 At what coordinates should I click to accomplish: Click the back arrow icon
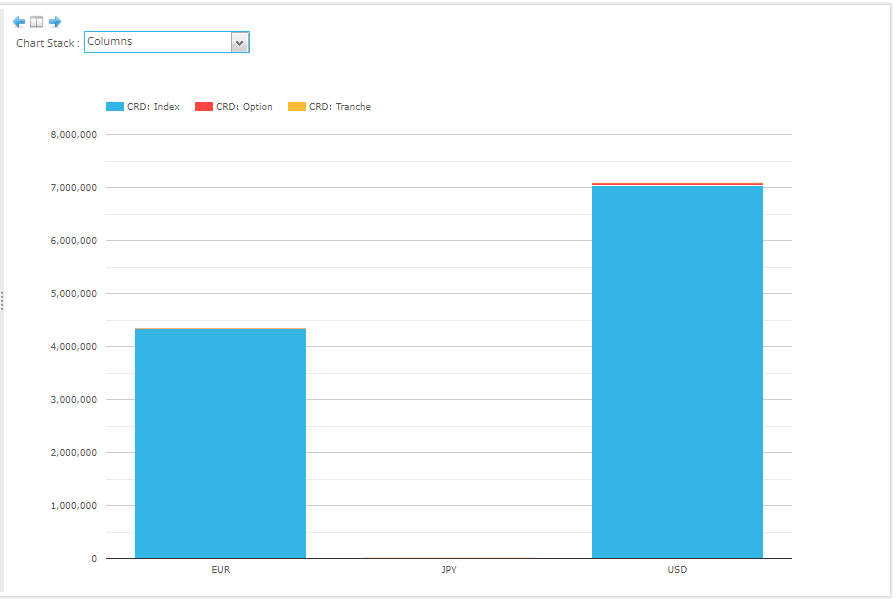(x=19, y=22)
